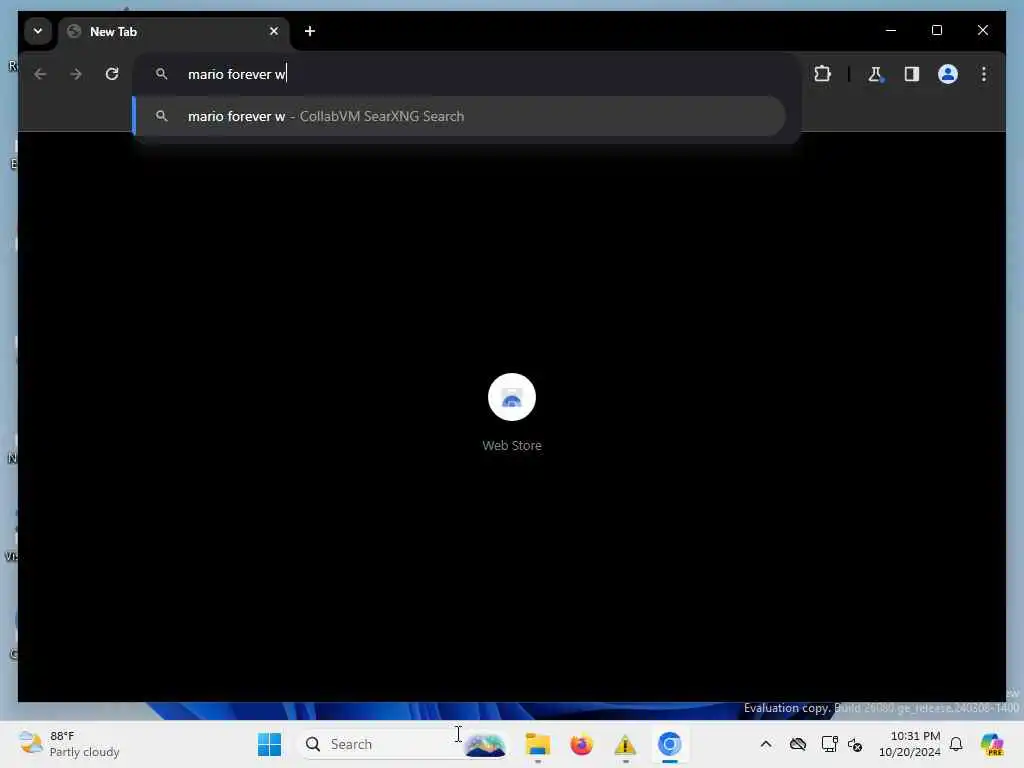Screen dimensions: 1024x768
Task: Open the yellow warning triangle taskbar app
Action: 625,744
